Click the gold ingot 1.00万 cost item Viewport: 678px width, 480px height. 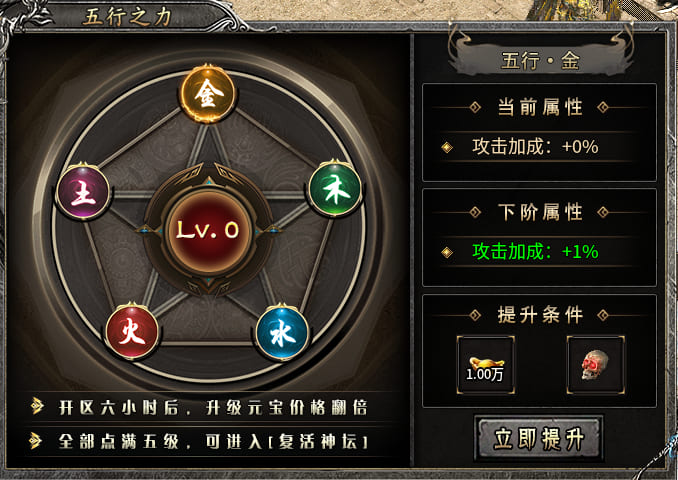[485, 365]
